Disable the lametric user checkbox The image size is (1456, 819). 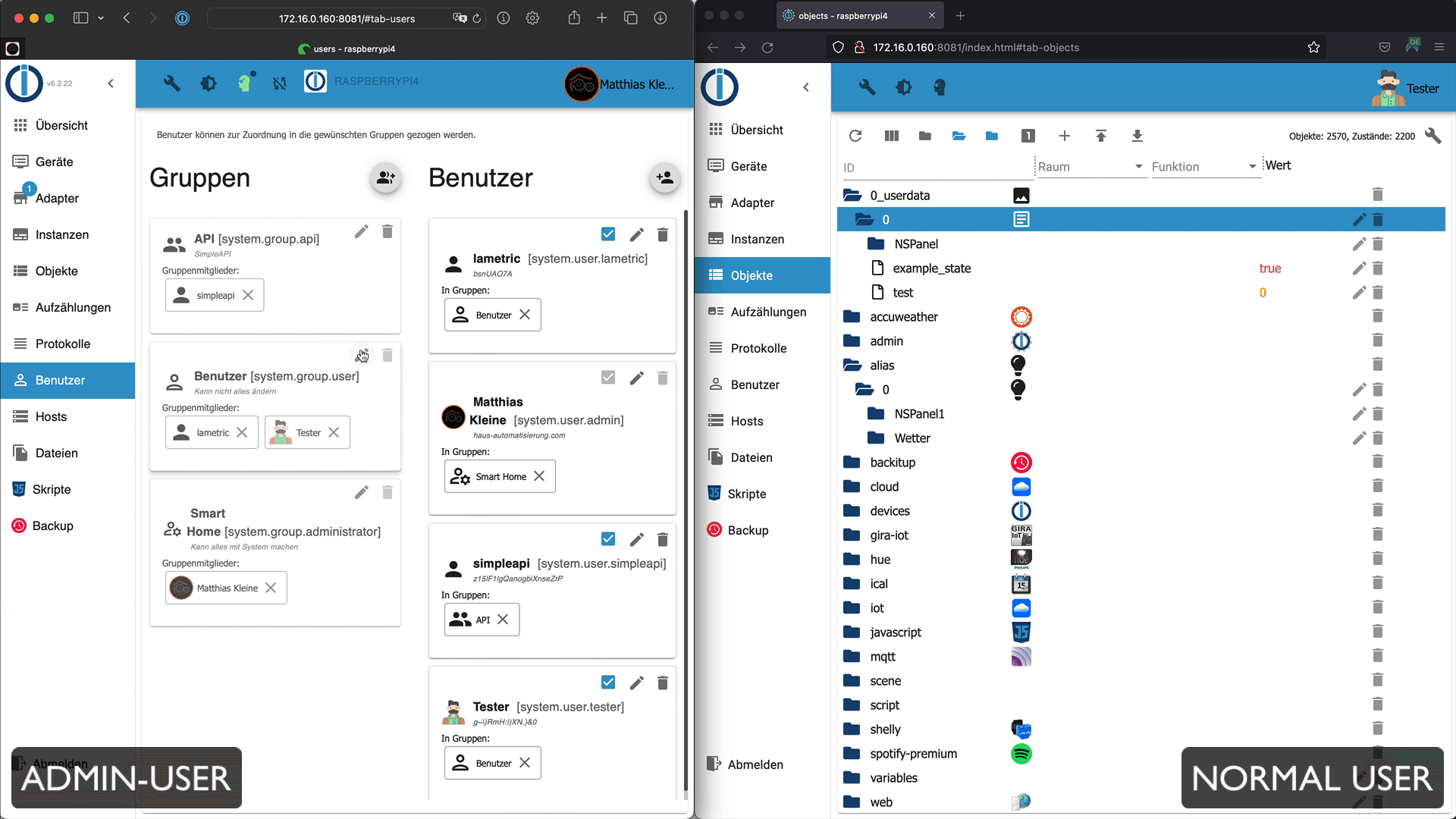(608, 234)
